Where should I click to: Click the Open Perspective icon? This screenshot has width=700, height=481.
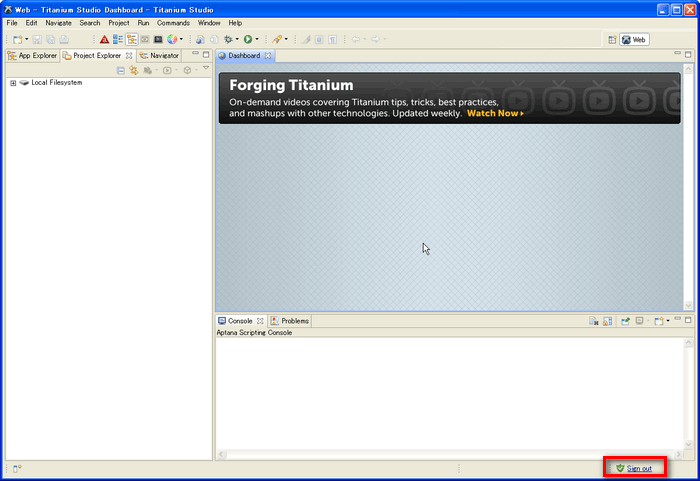[x=612, y=40]
